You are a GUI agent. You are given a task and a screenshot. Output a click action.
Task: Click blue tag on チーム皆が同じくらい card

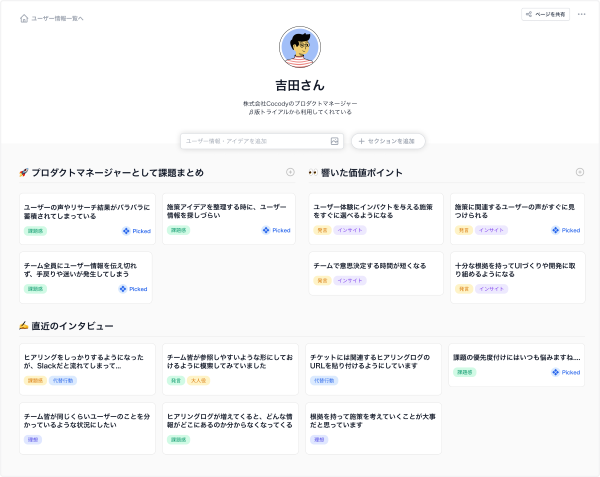click(33, 440)
